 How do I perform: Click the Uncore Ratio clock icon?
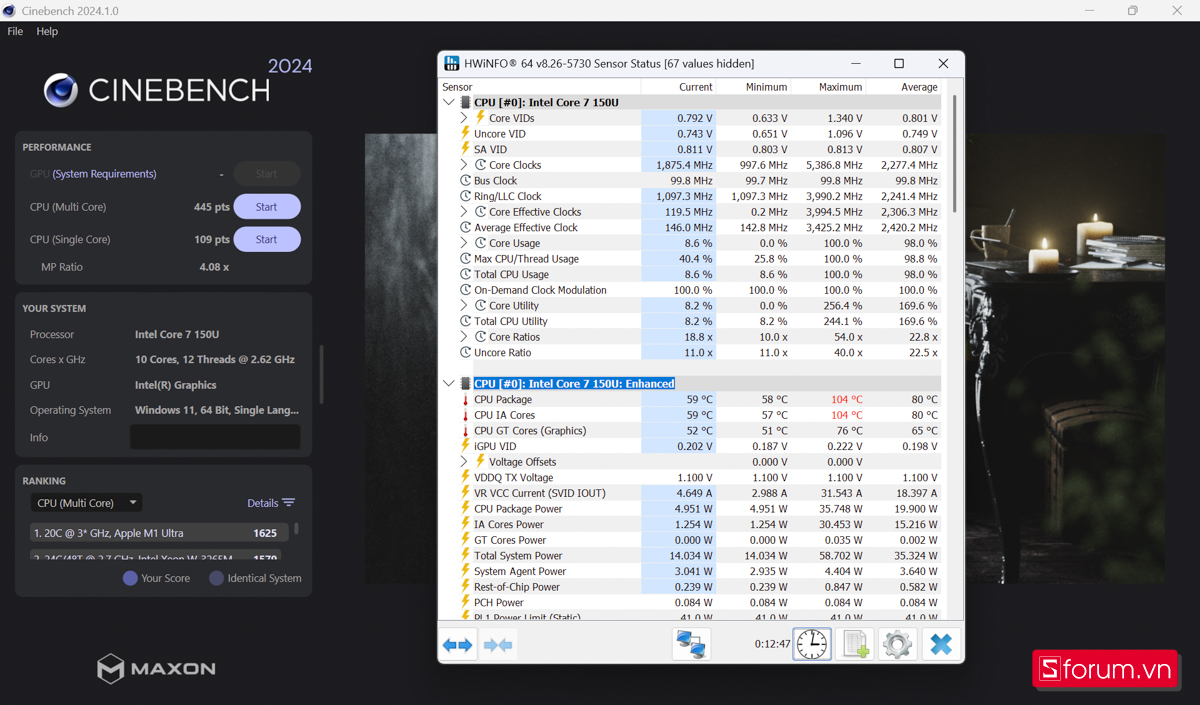pos(465,352)
